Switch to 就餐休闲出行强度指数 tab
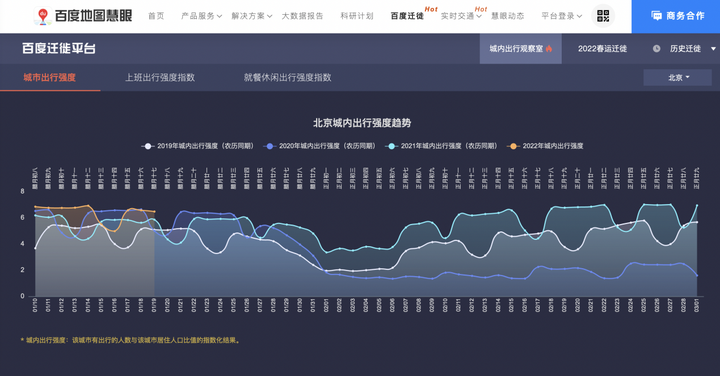 (287, 78)
